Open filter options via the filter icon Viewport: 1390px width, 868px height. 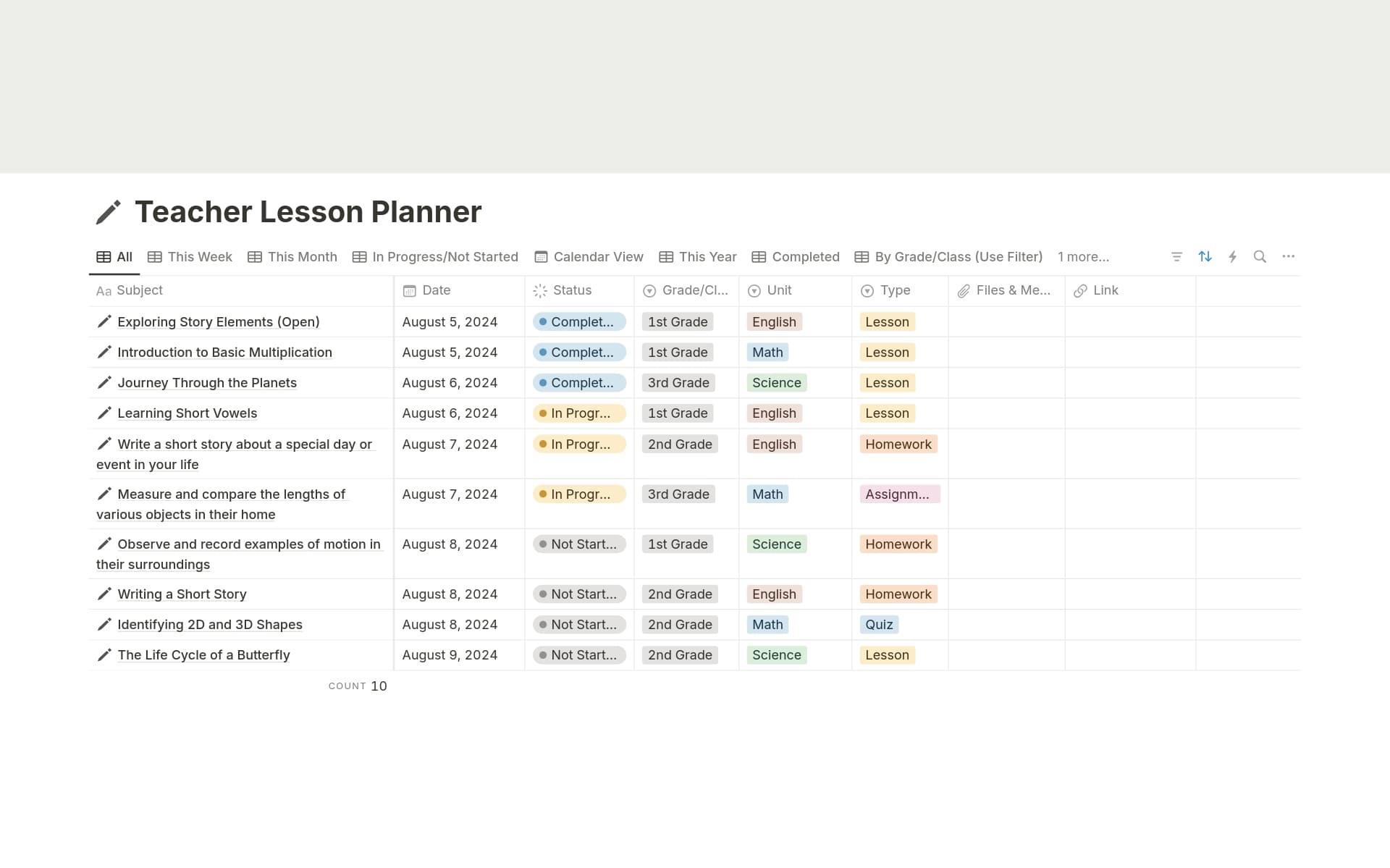click(1176, 256)
